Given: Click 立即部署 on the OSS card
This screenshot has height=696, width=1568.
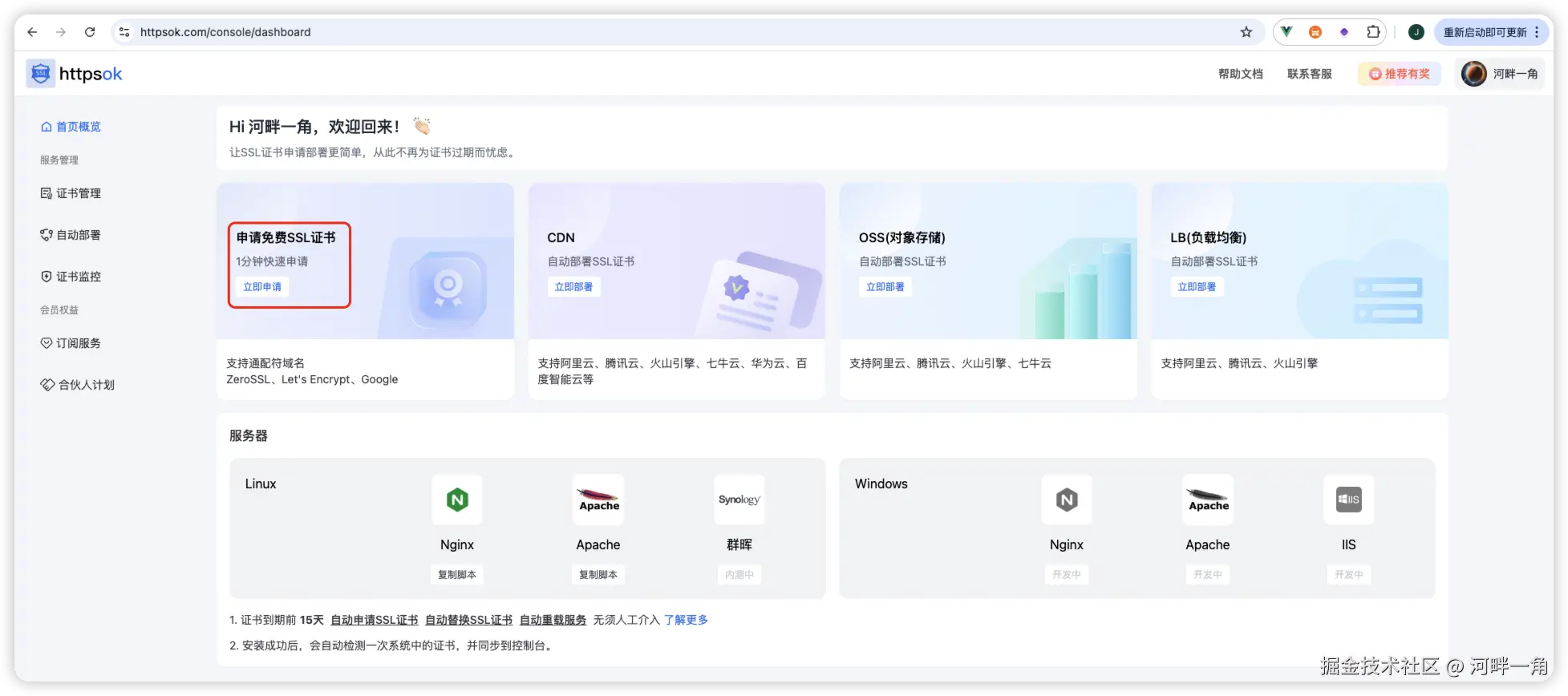Looking at the screenshot, I should point(885,287).
